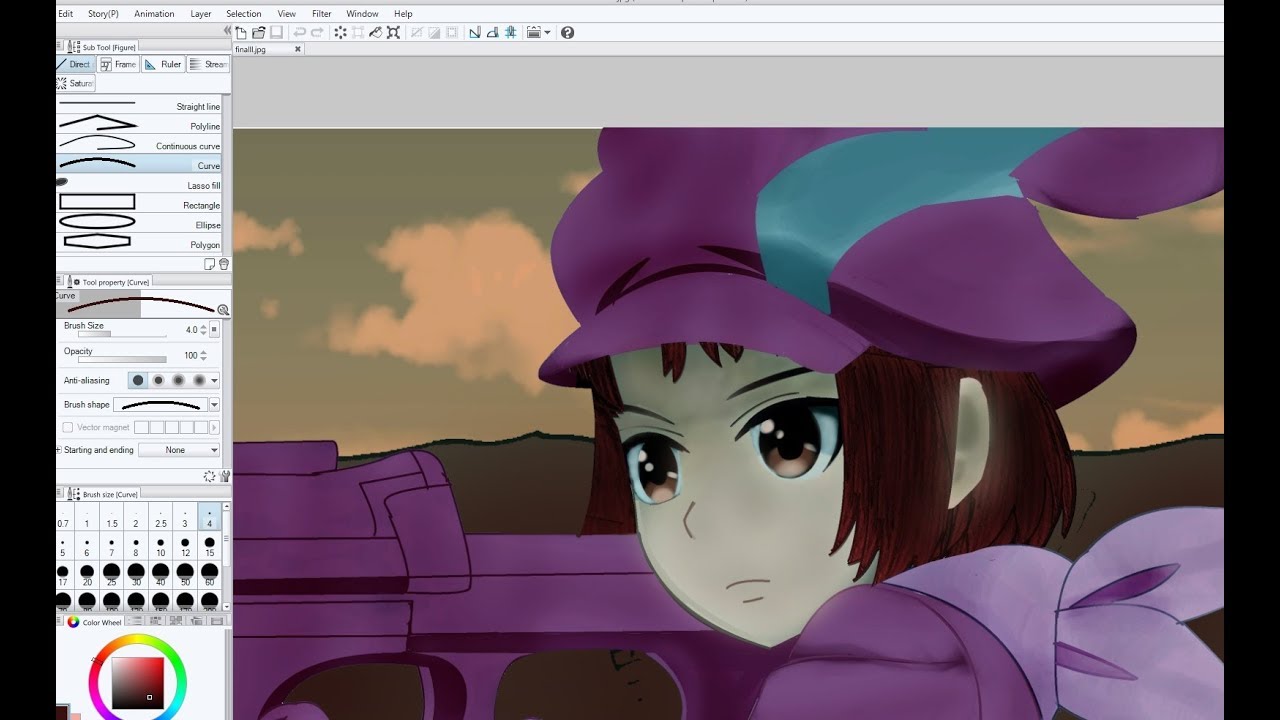Open the Brush shape dropdown
Viewport: 1280px width, 720px height.
(214, 404)
